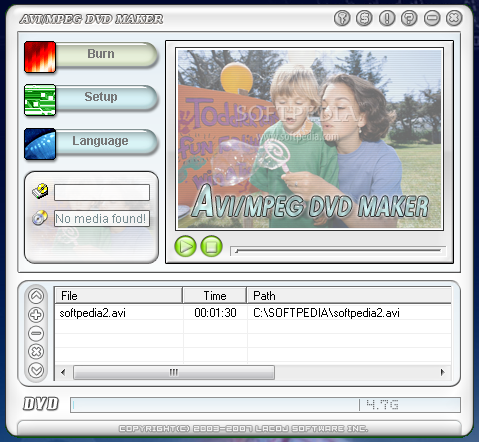The width and height of the screenshot is (479, 442).
Task: Click the green circuit Setup icon
Action: point(40,100)
